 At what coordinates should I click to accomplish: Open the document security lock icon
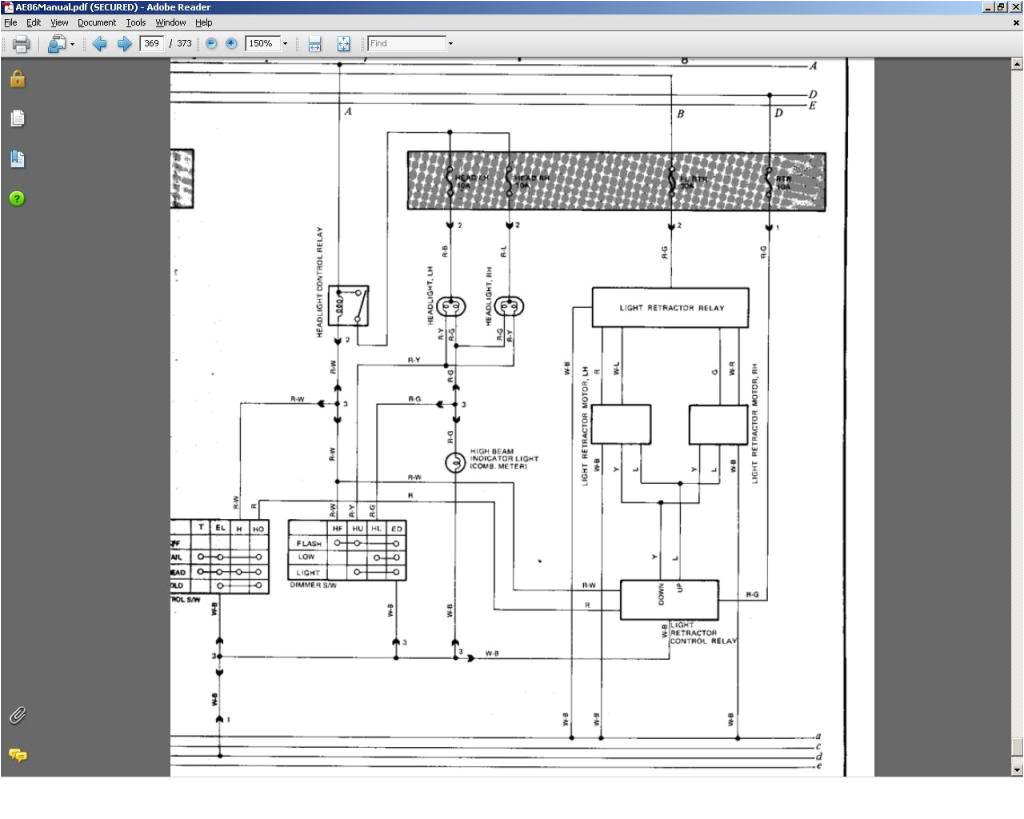(16, 80)
